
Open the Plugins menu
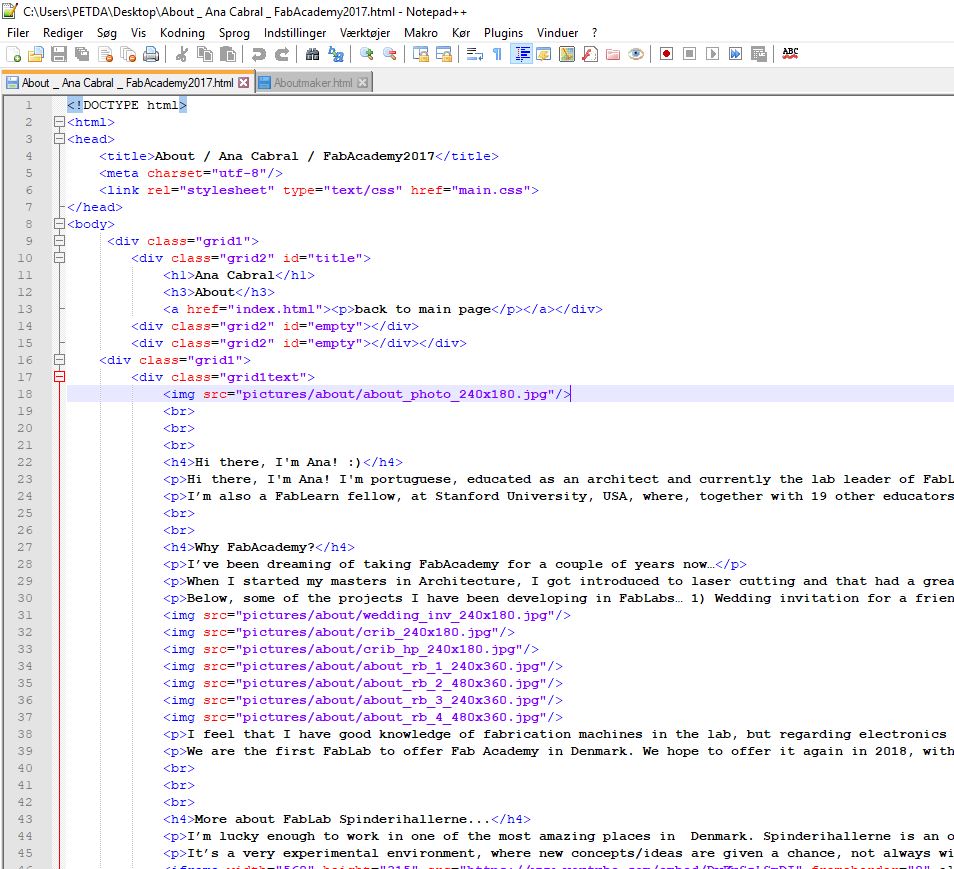(x=503, y=32)
